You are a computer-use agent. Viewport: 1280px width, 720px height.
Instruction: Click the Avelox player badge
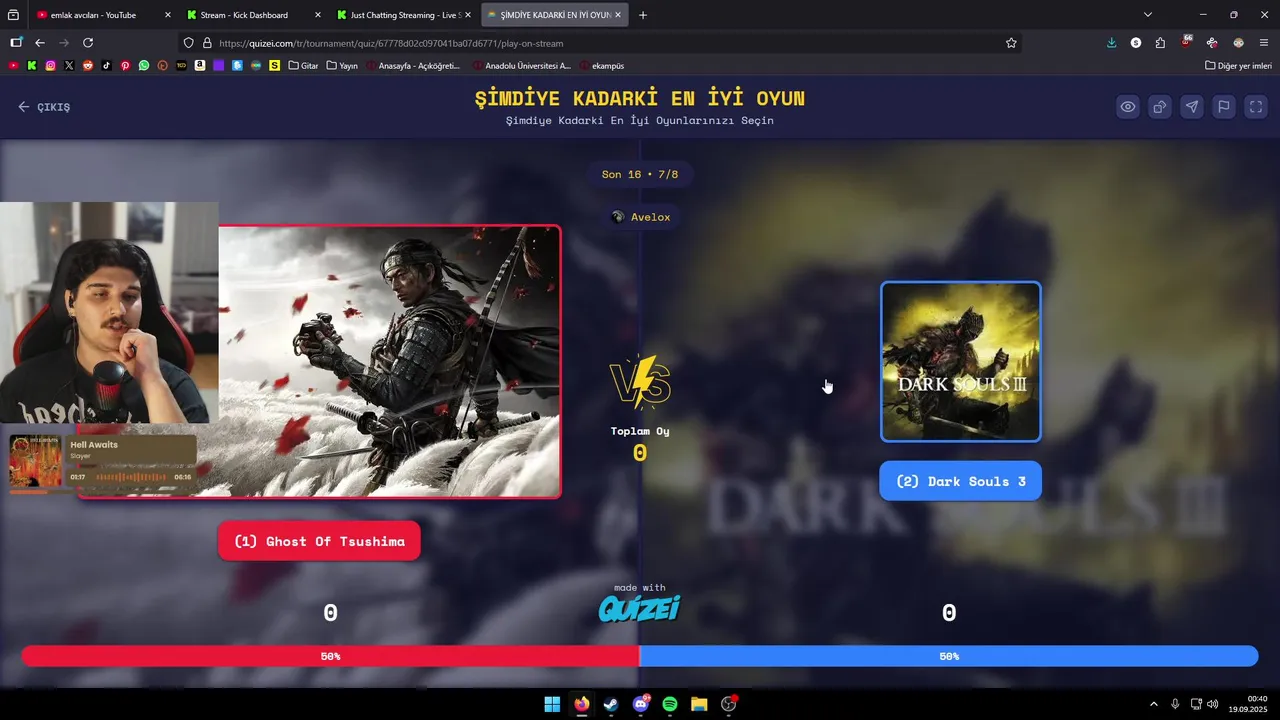pyautogui.click(x=640, y=217)
